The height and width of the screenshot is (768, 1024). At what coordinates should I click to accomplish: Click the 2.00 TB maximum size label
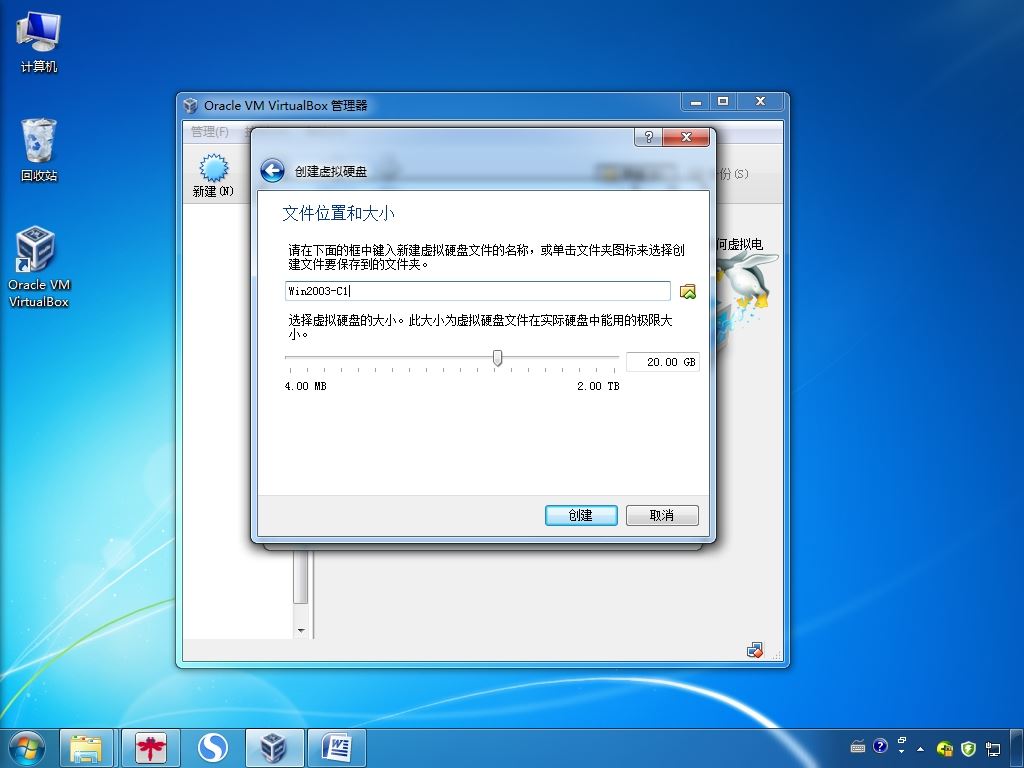point(598,386)
